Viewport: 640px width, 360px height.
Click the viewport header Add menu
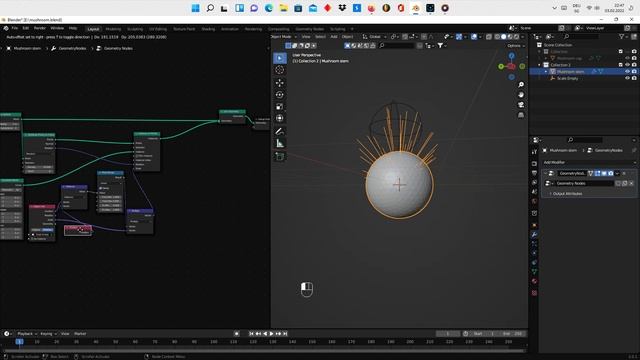334,37
